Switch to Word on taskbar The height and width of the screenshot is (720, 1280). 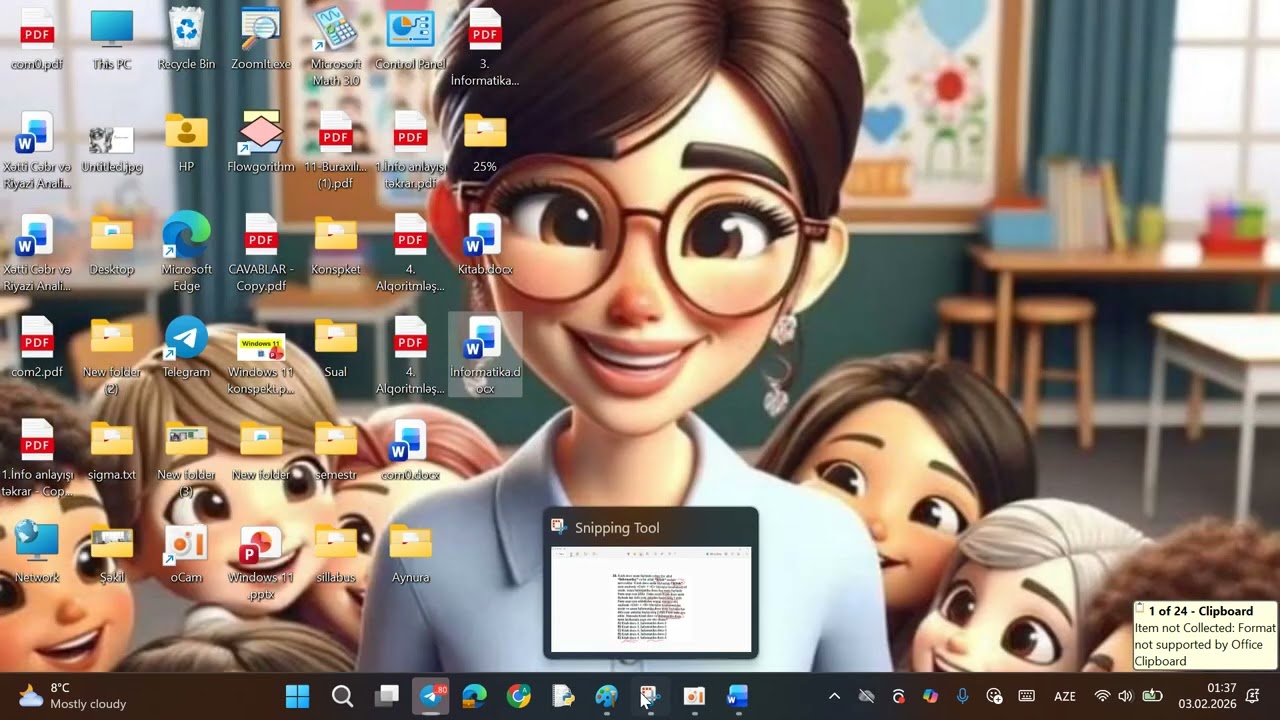738,696
